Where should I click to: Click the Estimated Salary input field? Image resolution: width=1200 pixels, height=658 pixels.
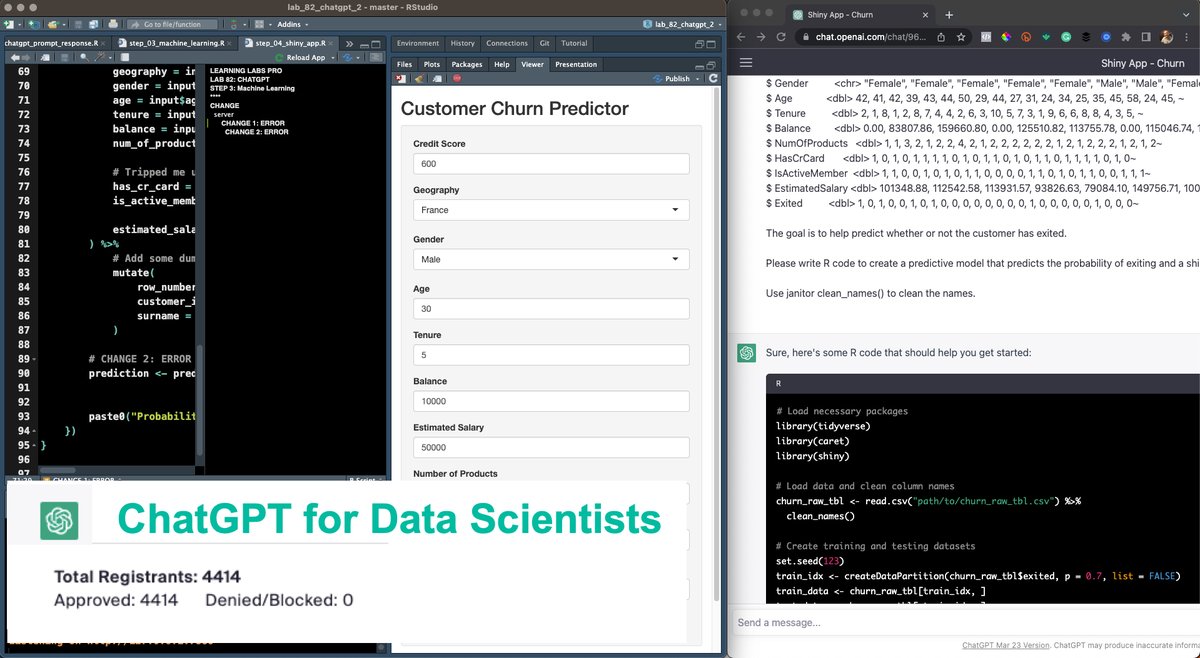tap(551, 447)
